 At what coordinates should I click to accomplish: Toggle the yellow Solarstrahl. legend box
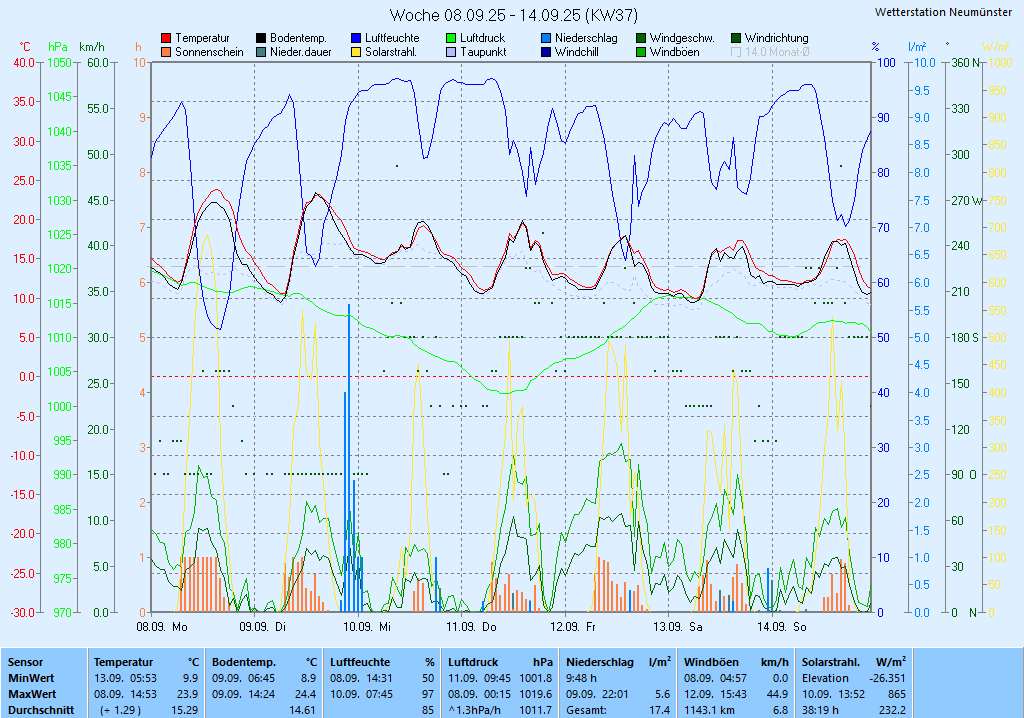click(x=356, y=52)
